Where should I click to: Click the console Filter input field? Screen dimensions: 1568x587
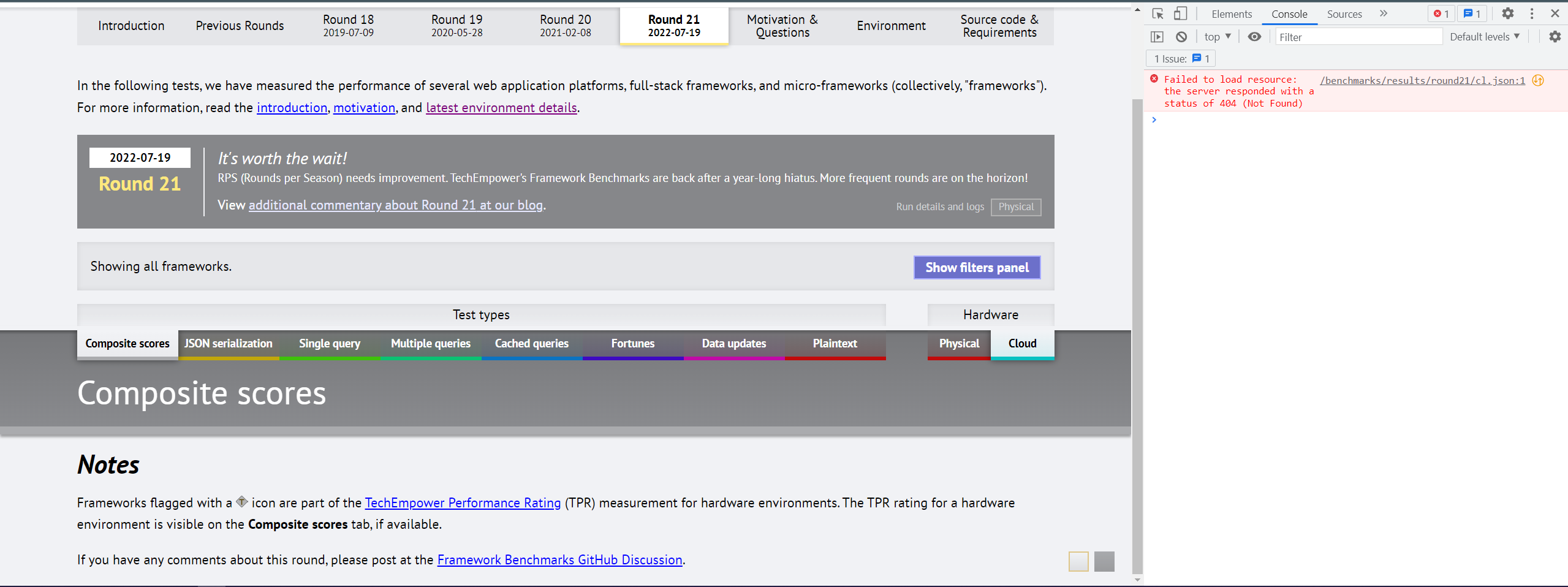coord(1358,37)
